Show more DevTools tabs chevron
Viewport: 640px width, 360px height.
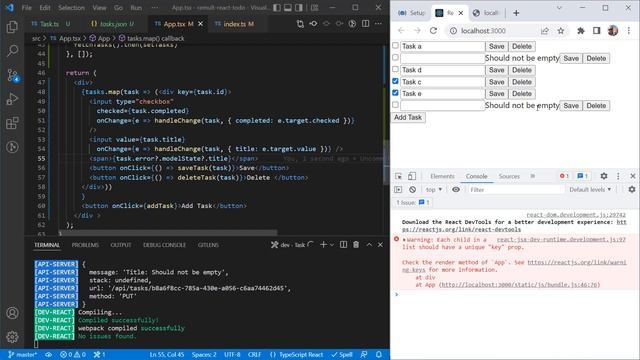(x=533, y=176)
